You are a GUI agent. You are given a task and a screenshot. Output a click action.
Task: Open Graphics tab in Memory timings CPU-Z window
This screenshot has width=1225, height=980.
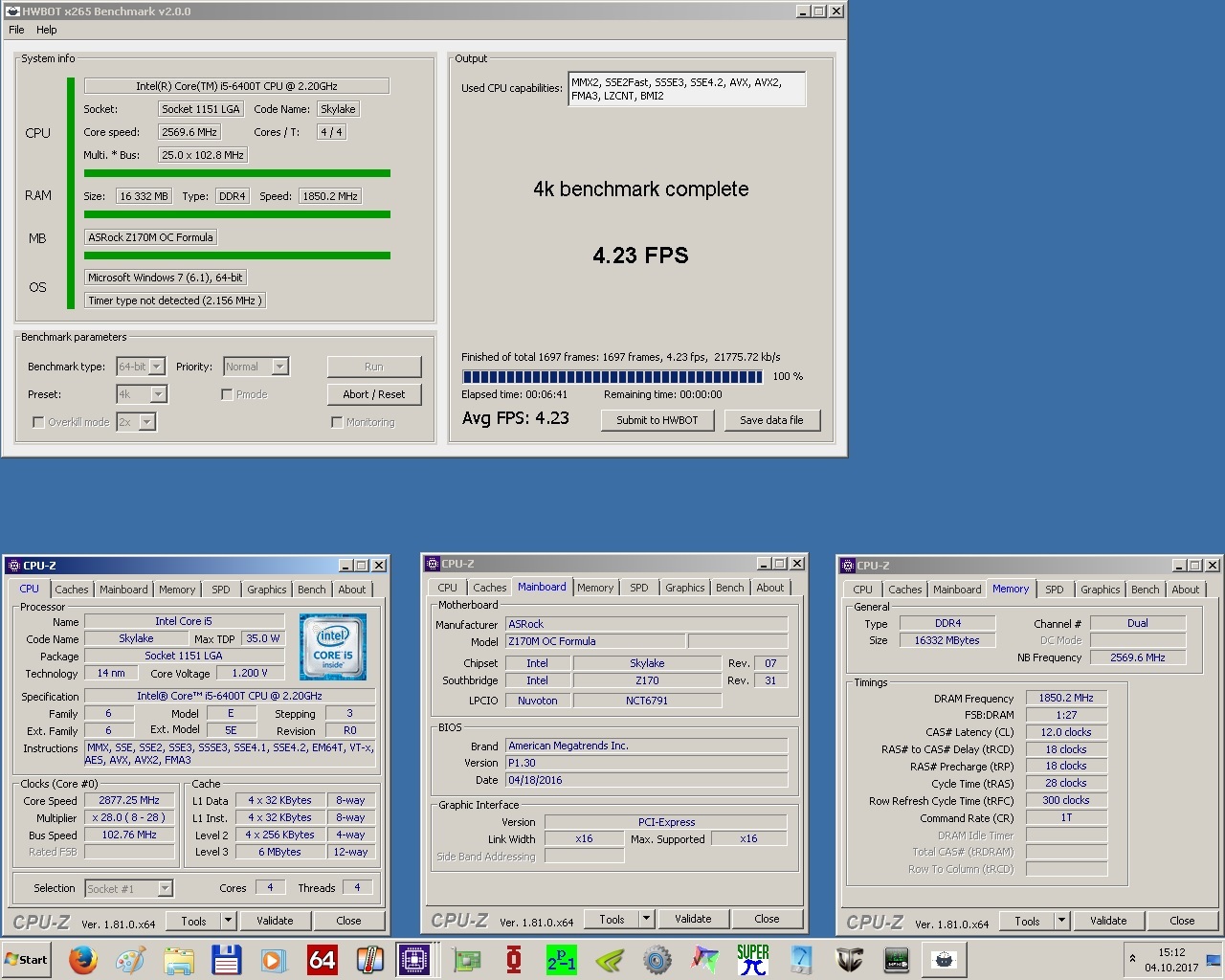tap(1101, 590)
